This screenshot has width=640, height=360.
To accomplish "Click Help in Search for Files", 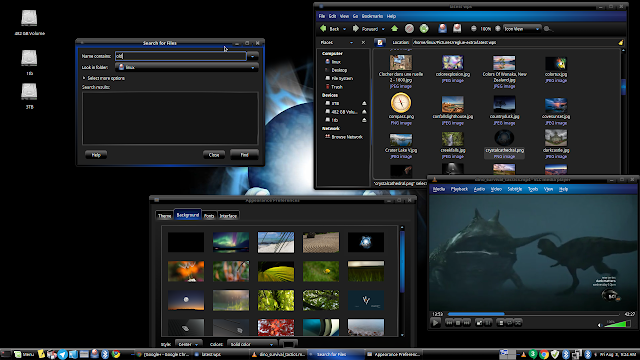I will click(96, 155).
